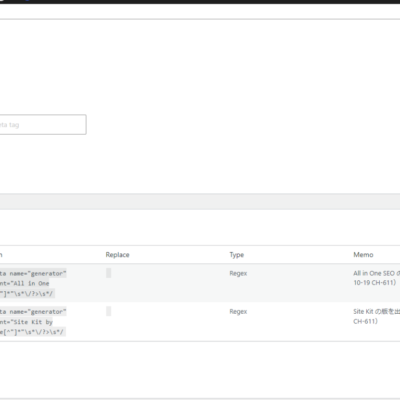Click the Regex type in the Site Kit row
400x400 pixels.
(x=238, y=312)
